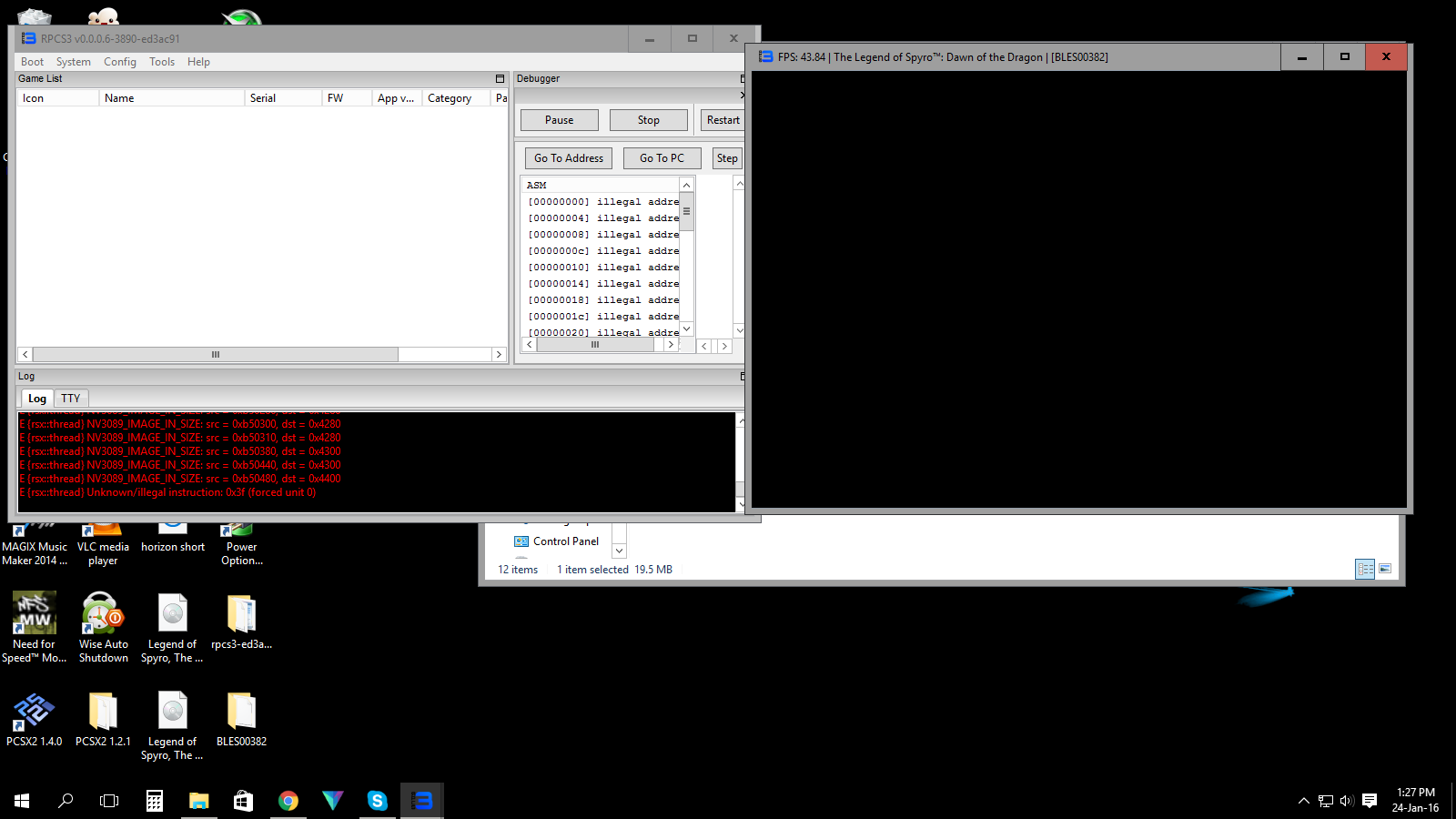Click the ASM list horizontal scrollbar thumb

[594, 345]
